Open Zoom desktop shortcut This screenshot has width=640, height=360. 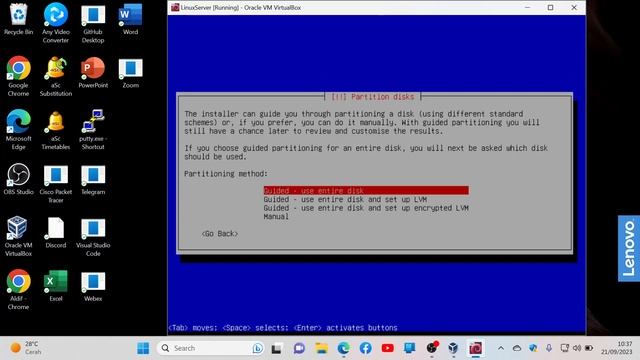click(x=130, y=73)
